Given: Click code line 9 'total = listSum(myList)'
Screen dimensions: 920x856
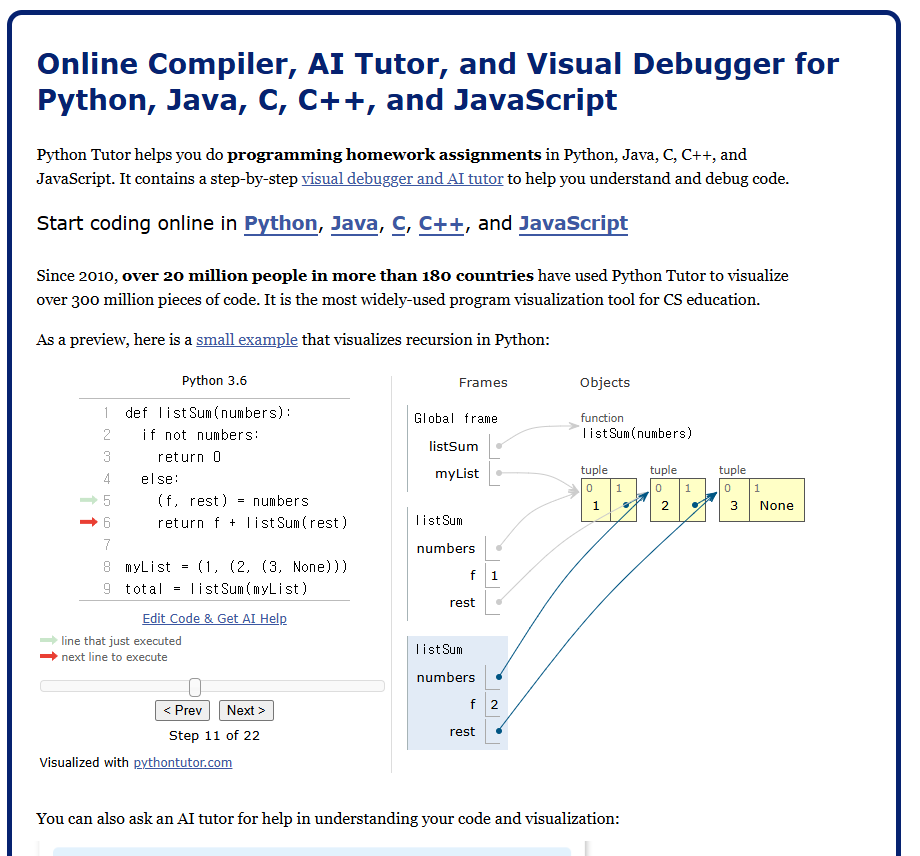Looking at the screenshot, I should tap(217, 588).
